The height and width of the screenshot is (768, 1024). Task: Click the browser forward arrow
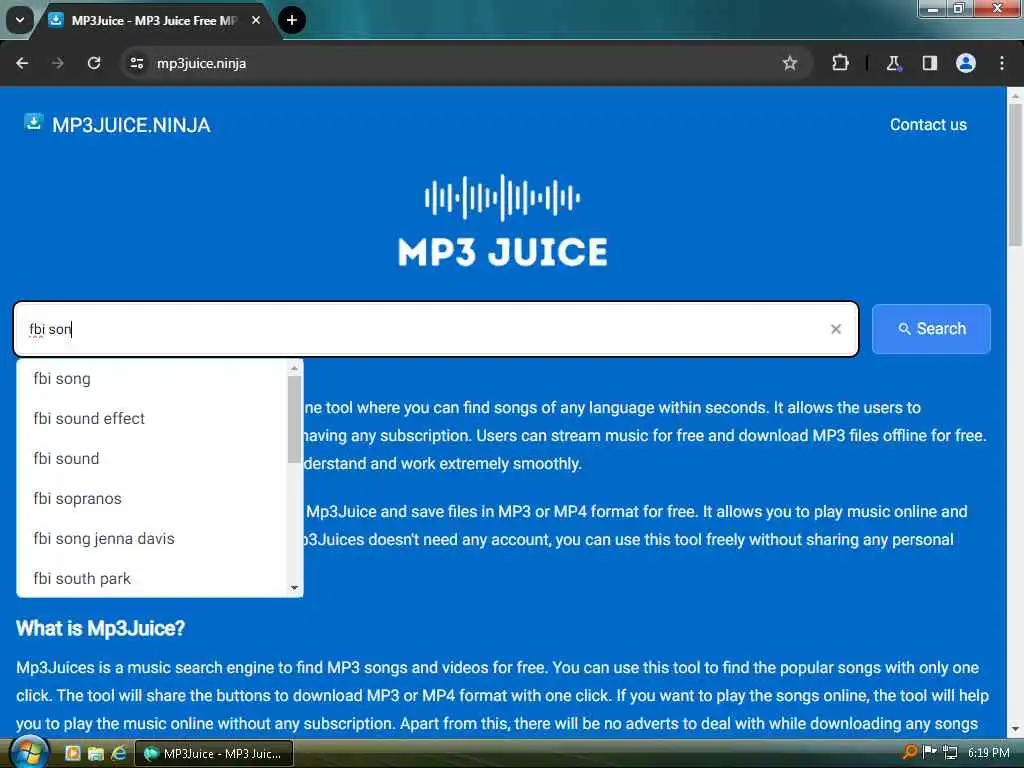(x=58, y=63)
